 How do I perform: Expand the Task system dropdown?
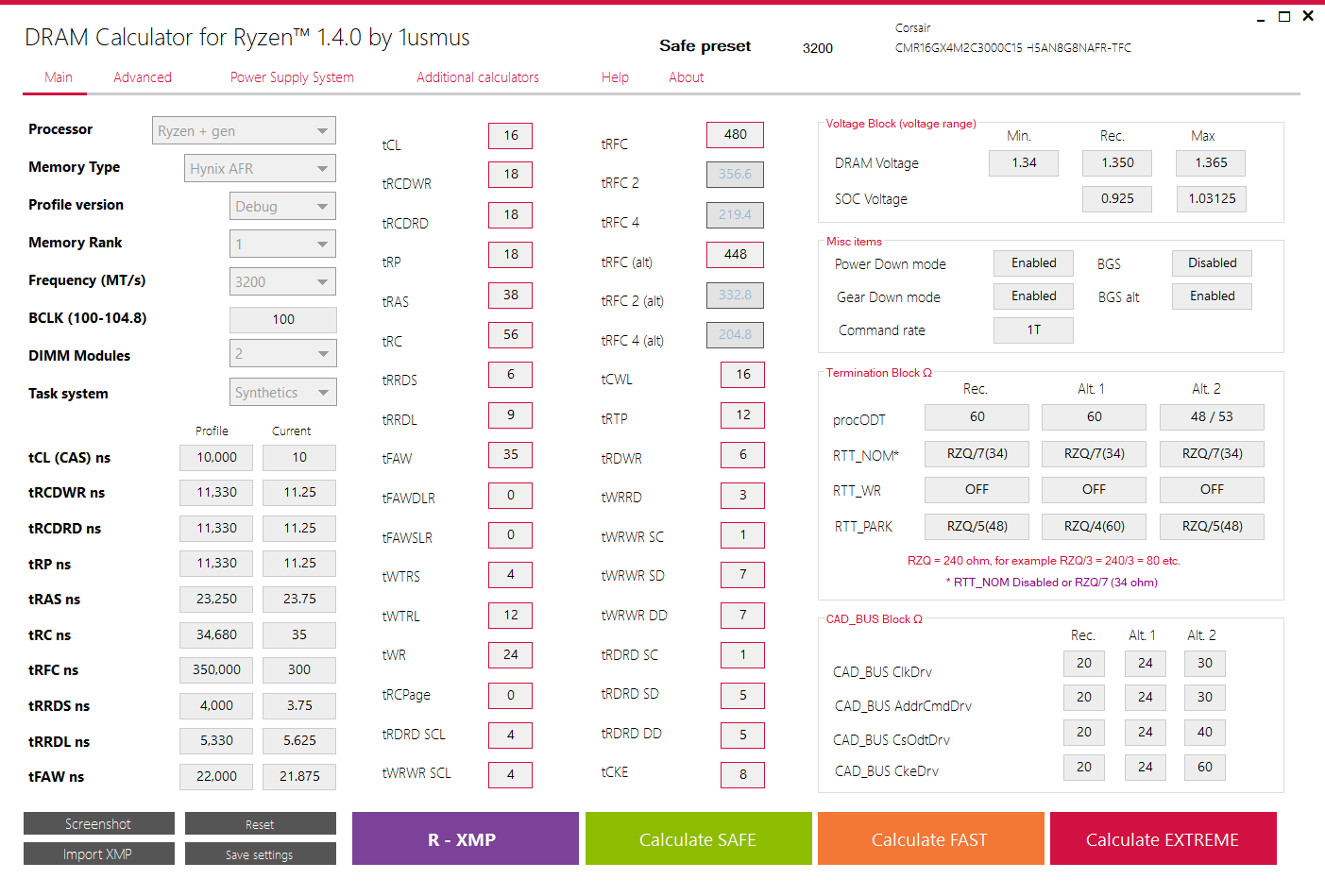[282, 392]
